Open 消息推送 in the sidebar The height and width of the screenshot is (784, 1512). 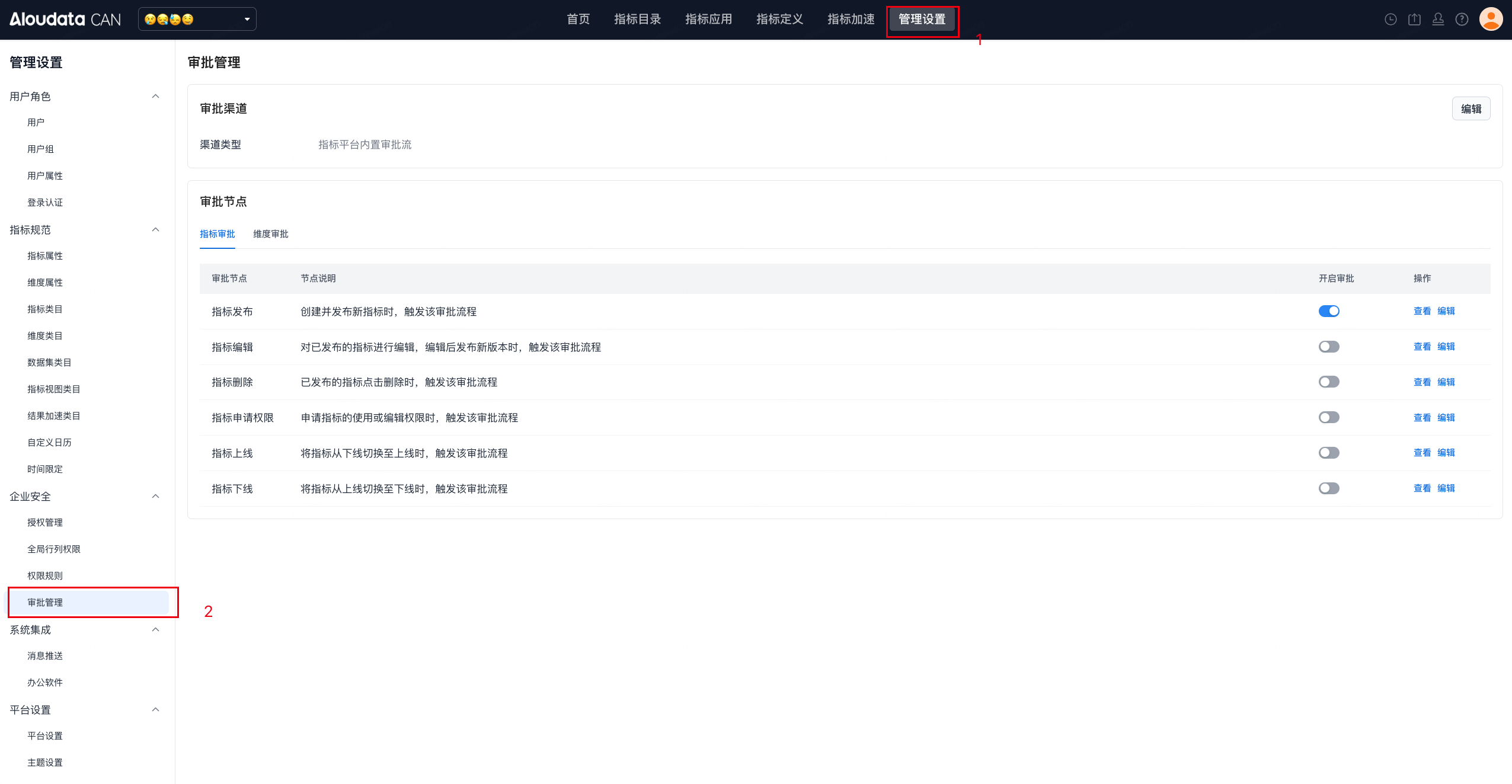[x=45, y=655]
